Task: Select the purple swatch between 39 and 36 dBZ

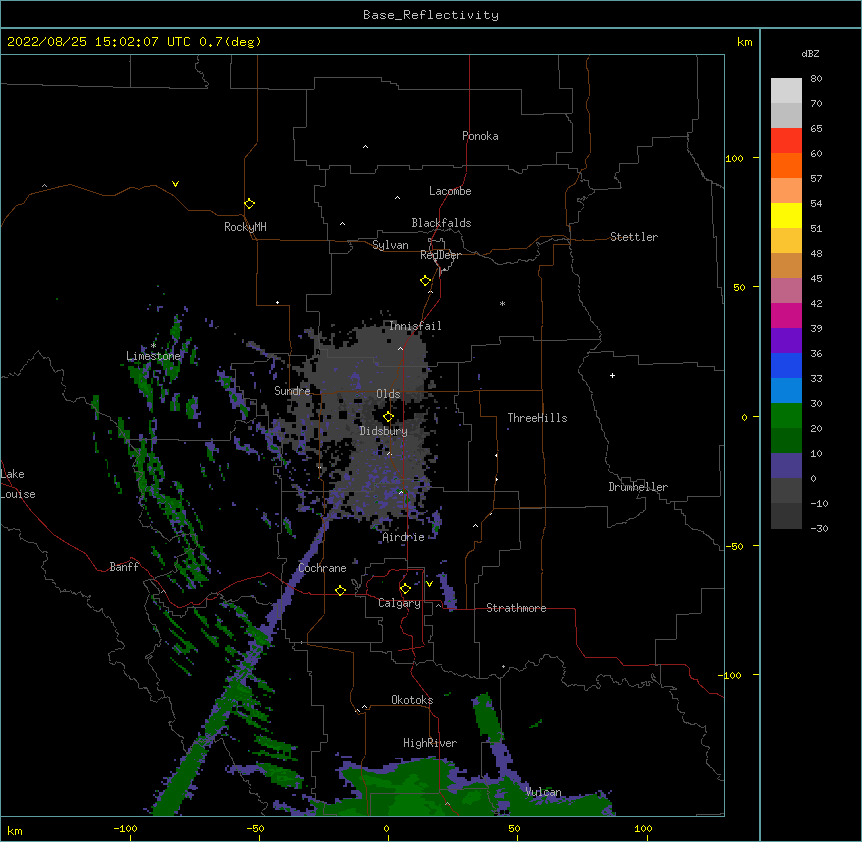Action: pos(786,341)
